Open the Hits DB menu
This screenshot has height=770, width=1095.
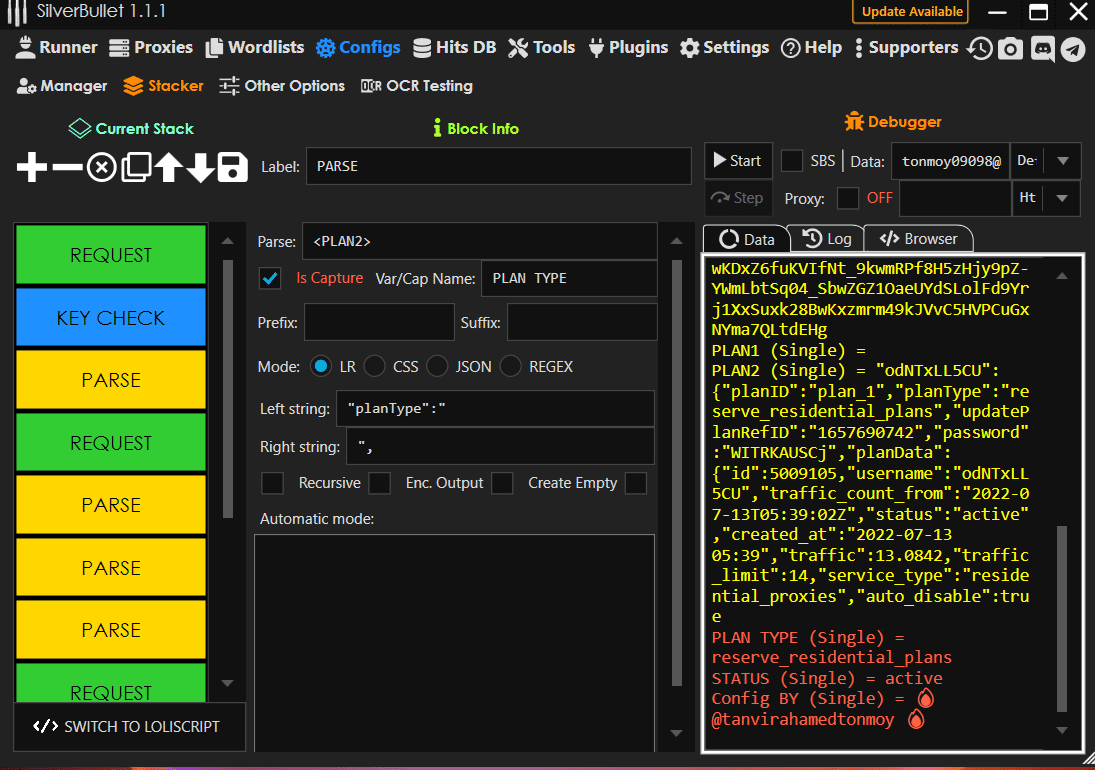[x=453, y=47]
